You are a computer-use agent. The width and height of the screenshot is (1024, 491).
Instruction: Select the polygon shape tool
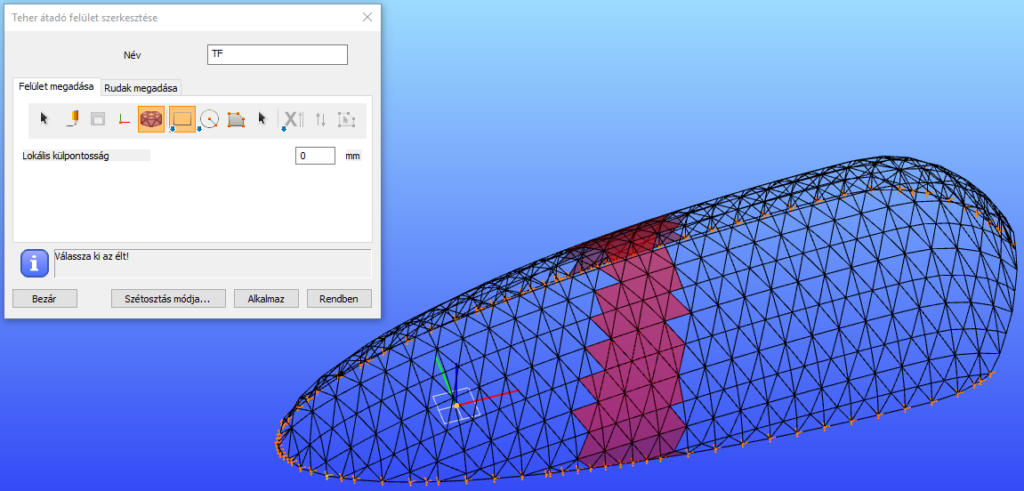(x=236, y=119)
